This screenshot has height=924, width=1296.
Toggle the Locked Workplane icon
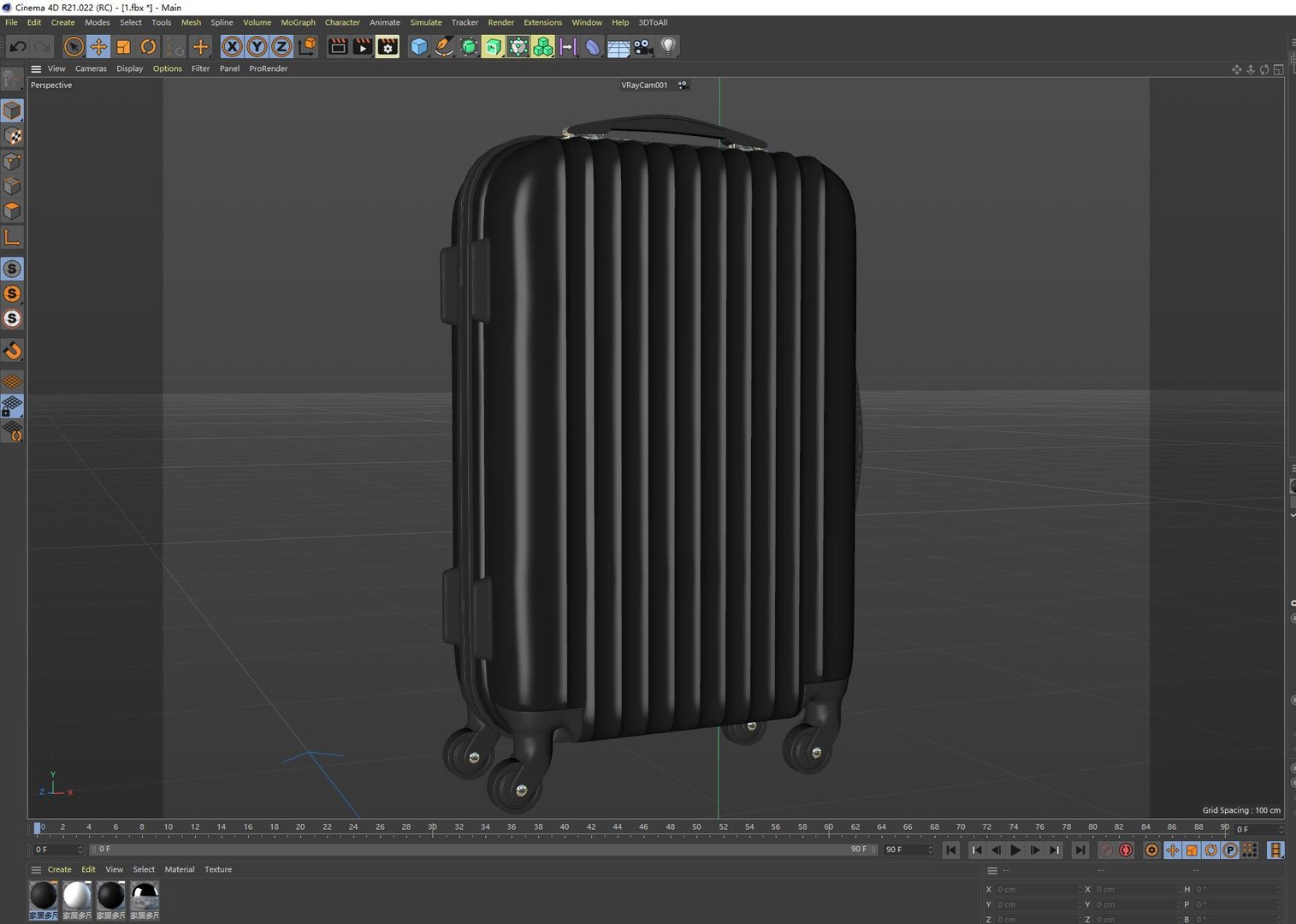(x=12, y=406)
